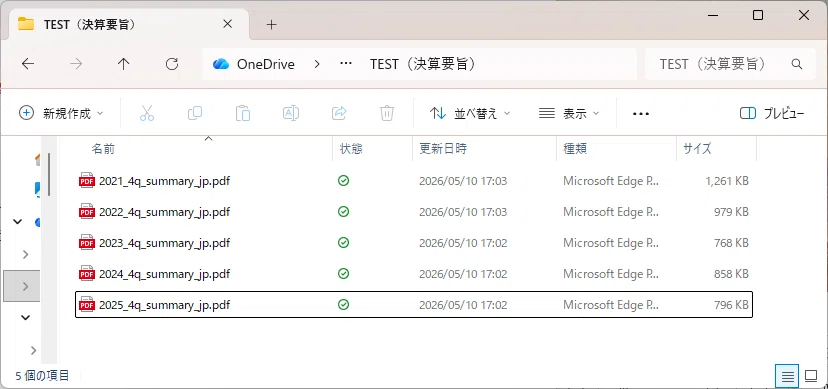Click sync status checkmark for 2021_4q_summary_jp.pdf
Screen dimensions: 828x389
(343, 181)
